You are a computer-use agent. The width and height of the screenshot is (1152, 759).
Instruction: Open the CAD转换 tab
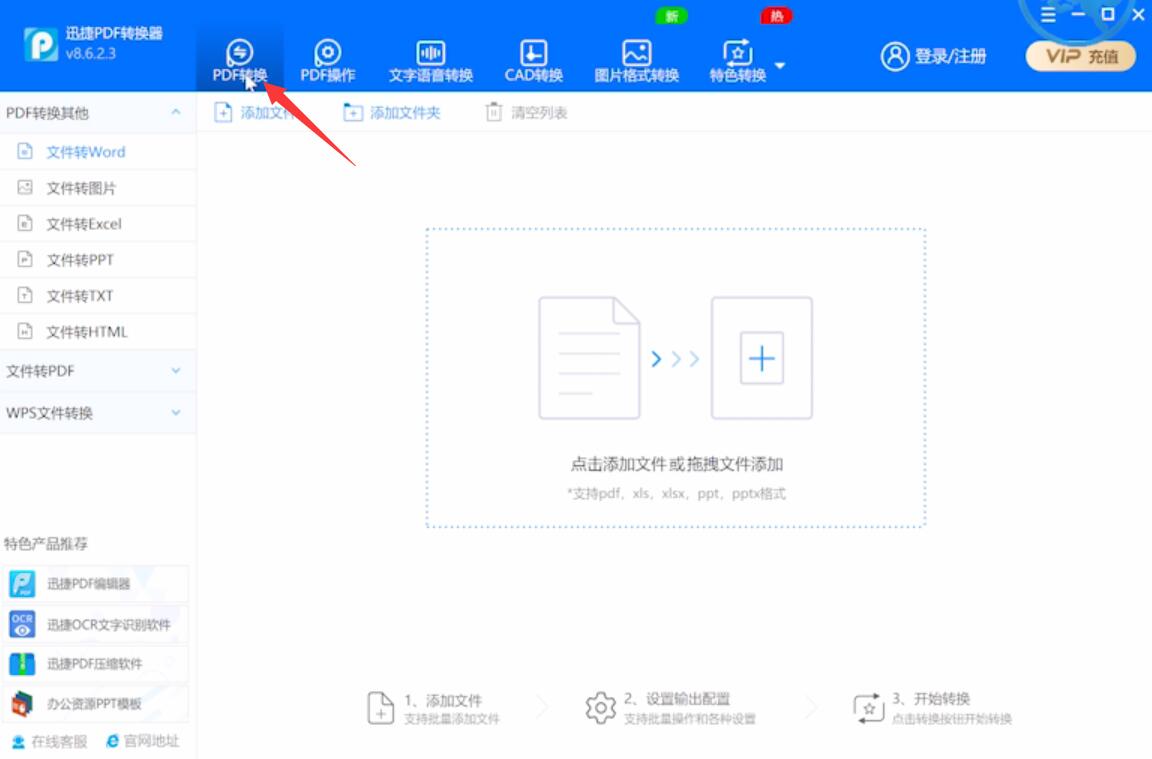pyautogui.click(x=533, y=60)
